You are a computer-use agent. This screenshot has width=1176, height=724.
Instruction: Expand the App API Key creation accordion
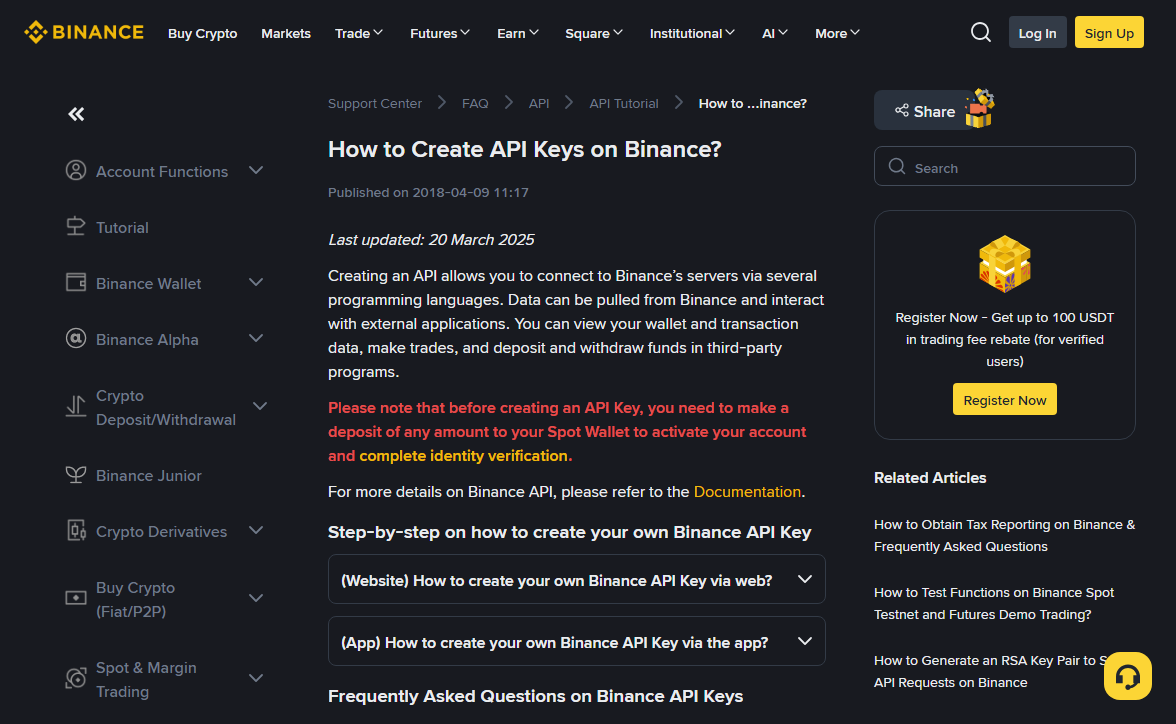coord(577,641)
